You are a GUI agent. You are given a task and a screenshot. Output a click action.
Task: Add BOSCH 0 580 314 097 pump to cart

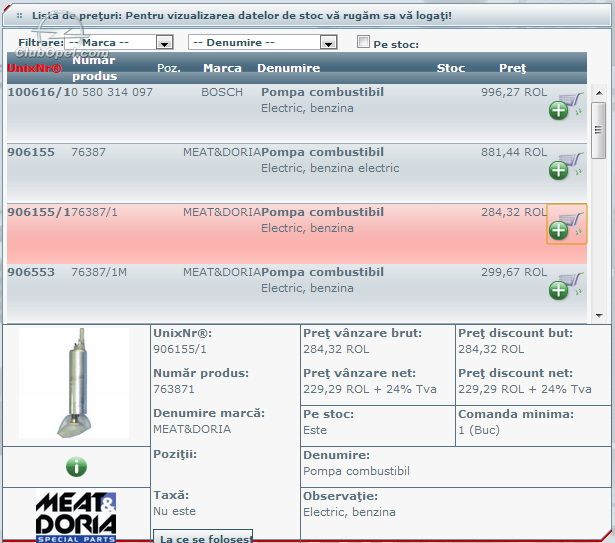pos(566,105)
